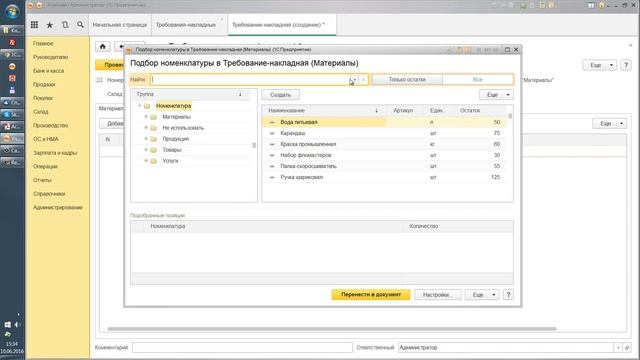
Task: Open help with the dialog's question mark button
Action: pos(508,295)
